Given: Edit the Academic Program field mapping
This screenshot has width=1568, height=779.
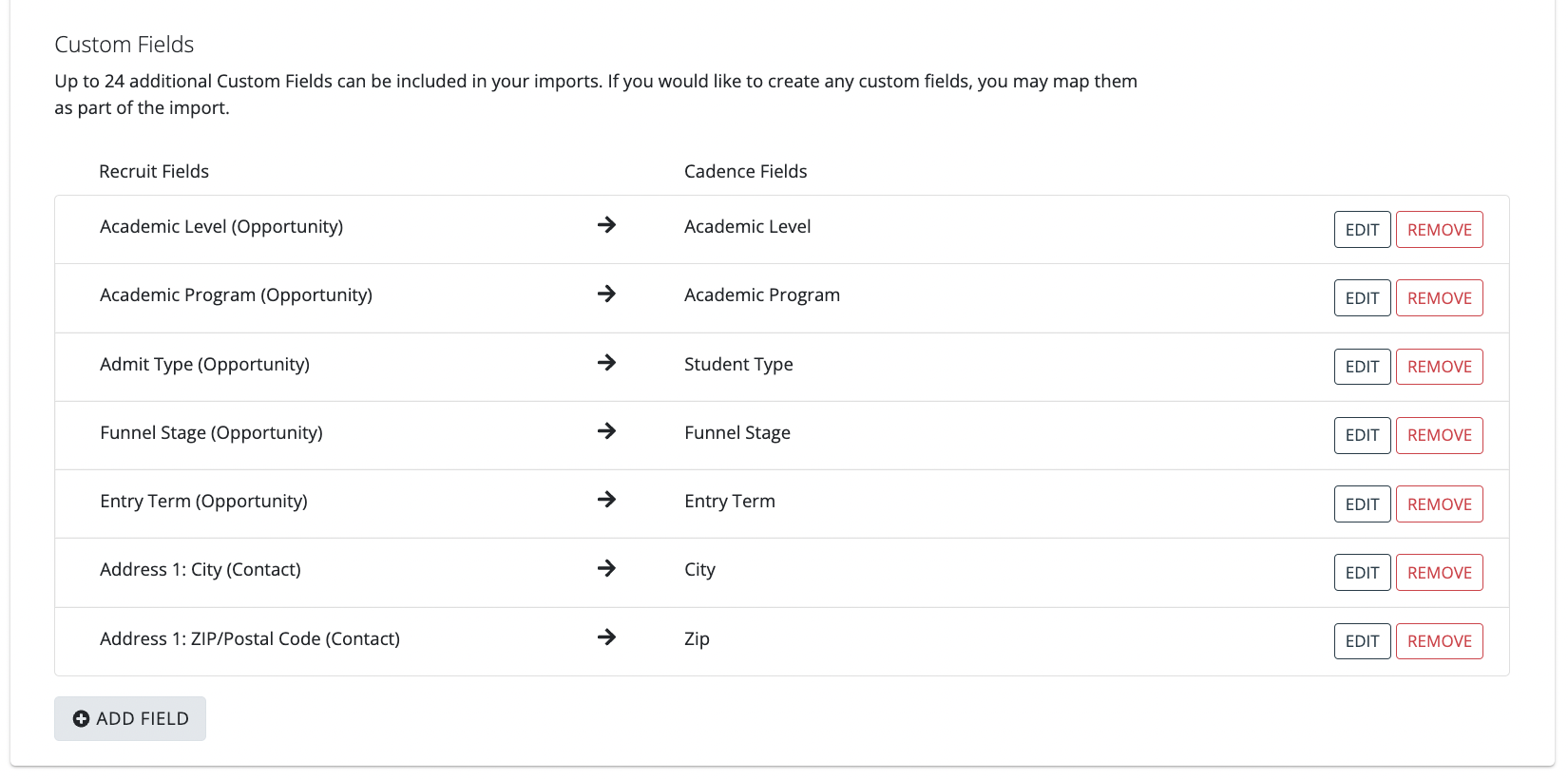Looking at the screenshot, I should (1362, 298).
